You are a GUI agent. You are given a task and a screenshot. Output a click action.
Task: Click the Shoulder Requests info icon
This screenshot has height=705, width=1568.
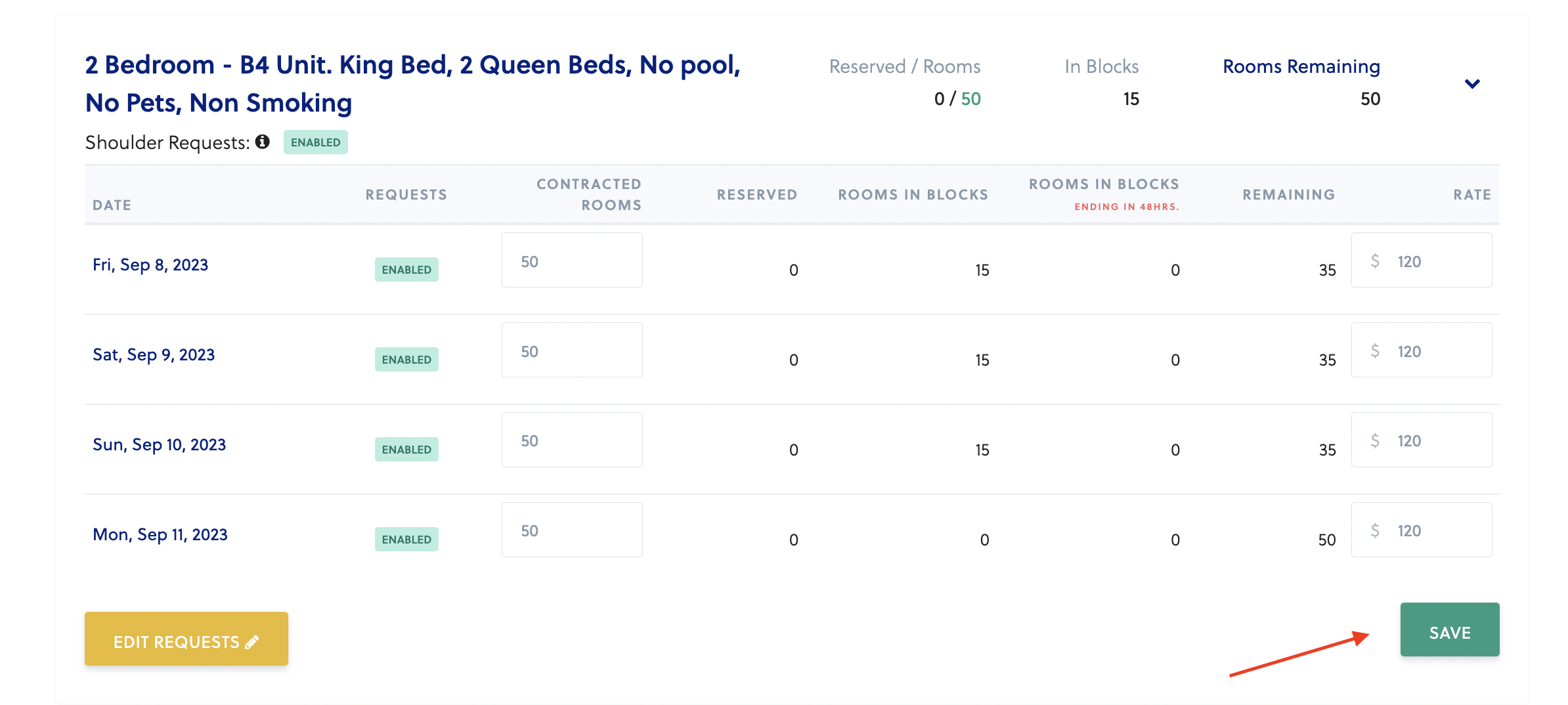coord(263,142)
